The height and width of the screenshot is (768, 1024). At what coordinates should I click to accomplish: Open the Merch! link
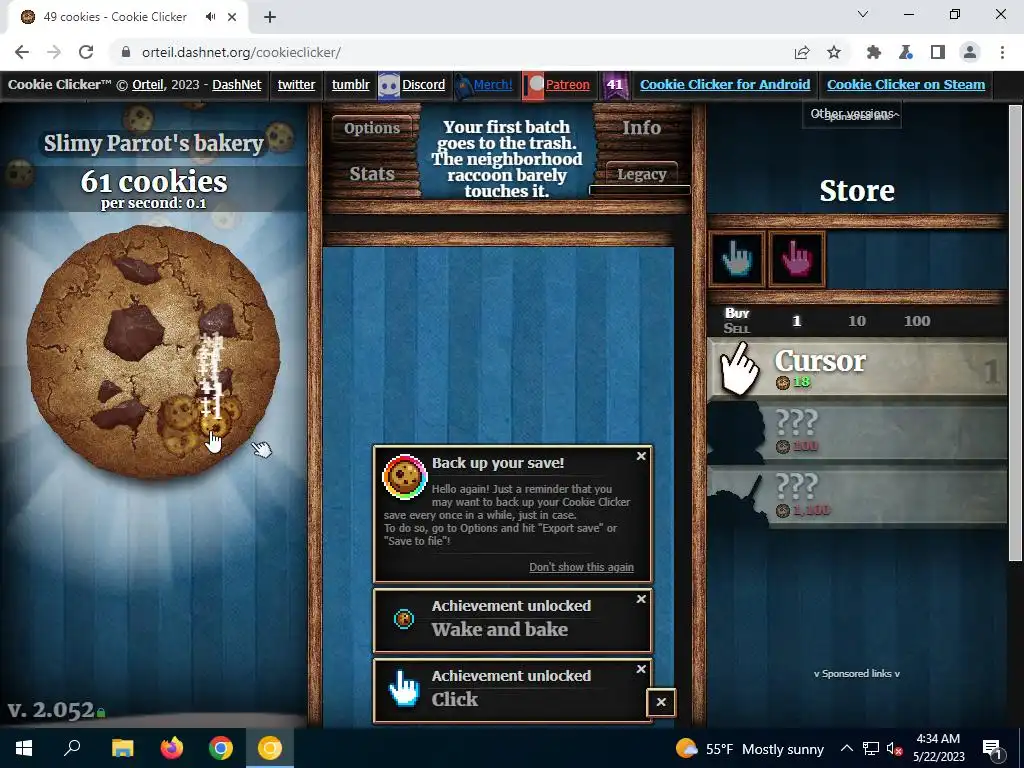[493, 84]
